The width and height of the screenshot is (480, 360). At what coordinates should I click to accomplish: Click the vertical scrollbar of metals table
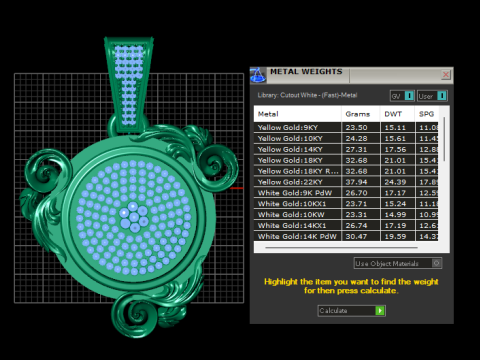(x=444, y=139)
